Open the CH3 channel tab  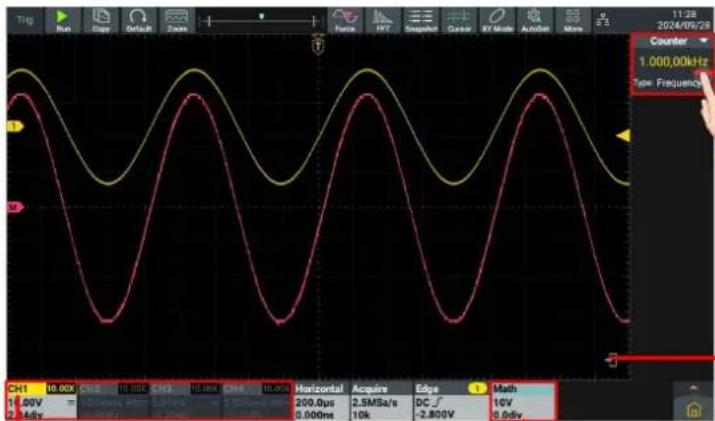pos(186,401)
